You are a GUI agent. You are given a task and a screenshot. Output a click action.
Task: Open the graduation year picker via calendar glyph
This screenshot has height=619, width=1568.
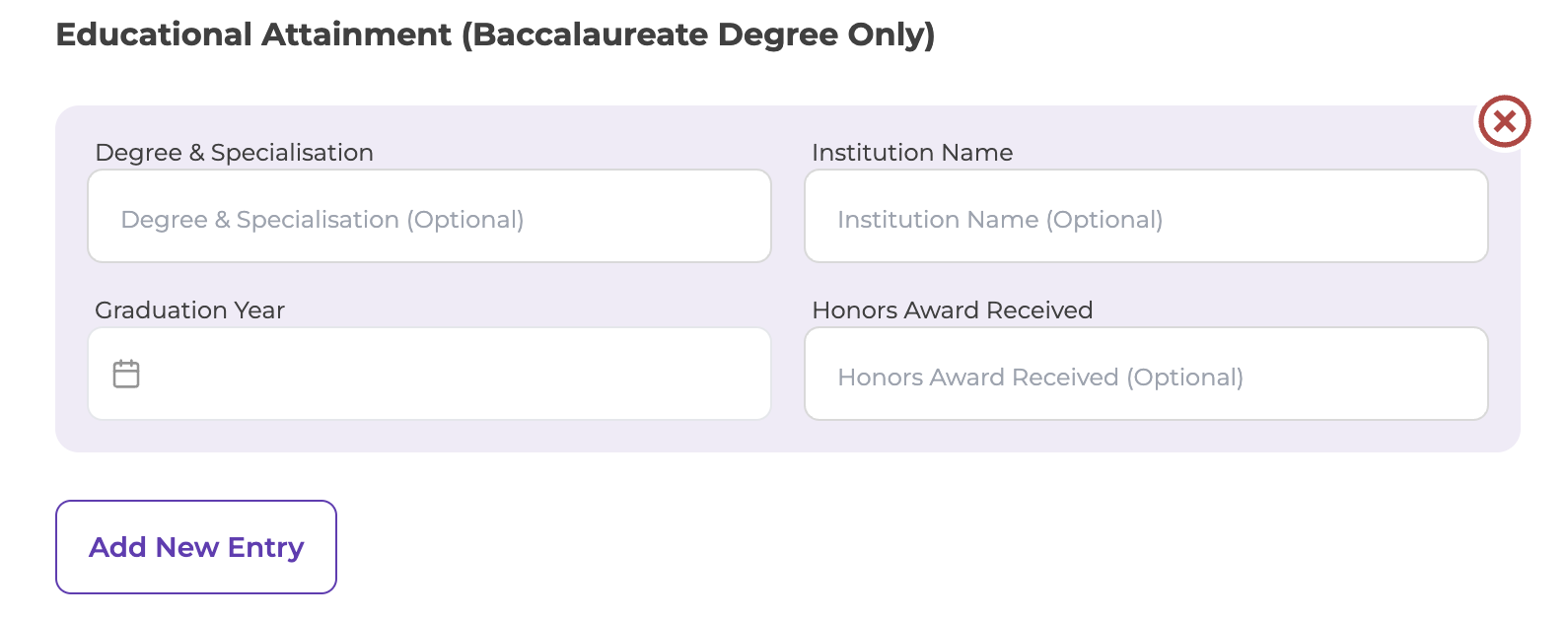pos(126,374)
